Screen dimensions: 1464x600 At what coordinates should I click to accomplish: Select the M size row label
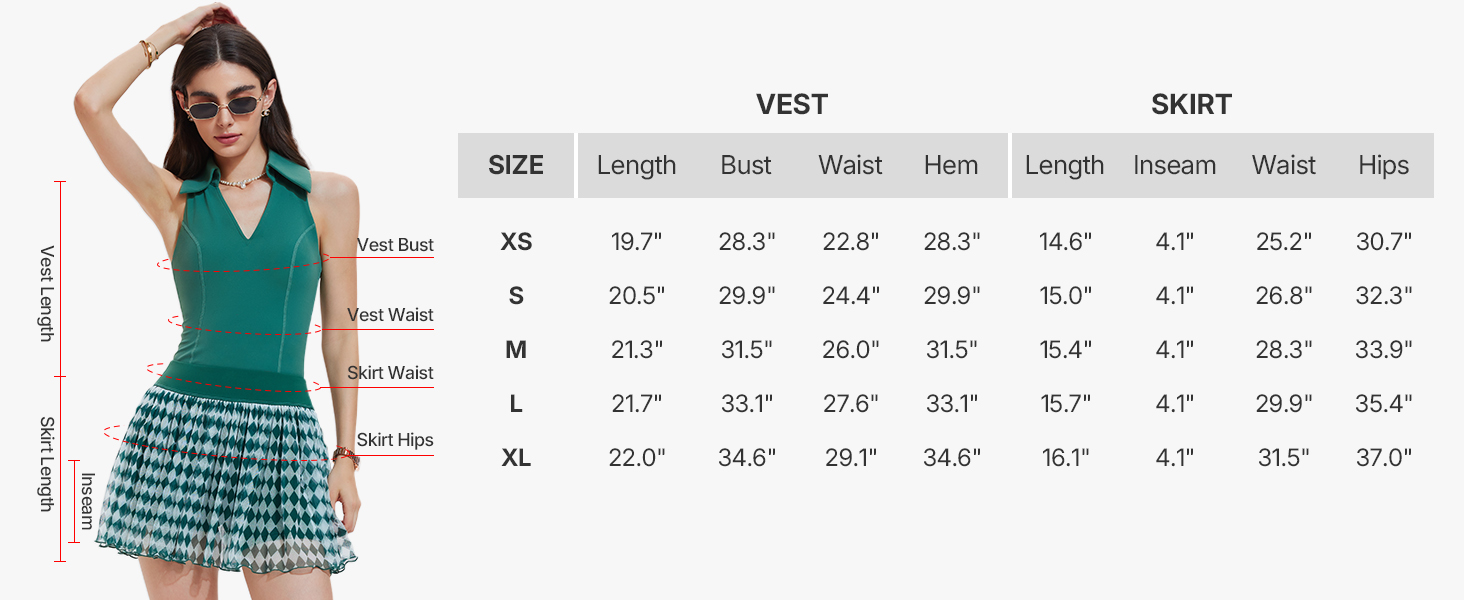516,350
